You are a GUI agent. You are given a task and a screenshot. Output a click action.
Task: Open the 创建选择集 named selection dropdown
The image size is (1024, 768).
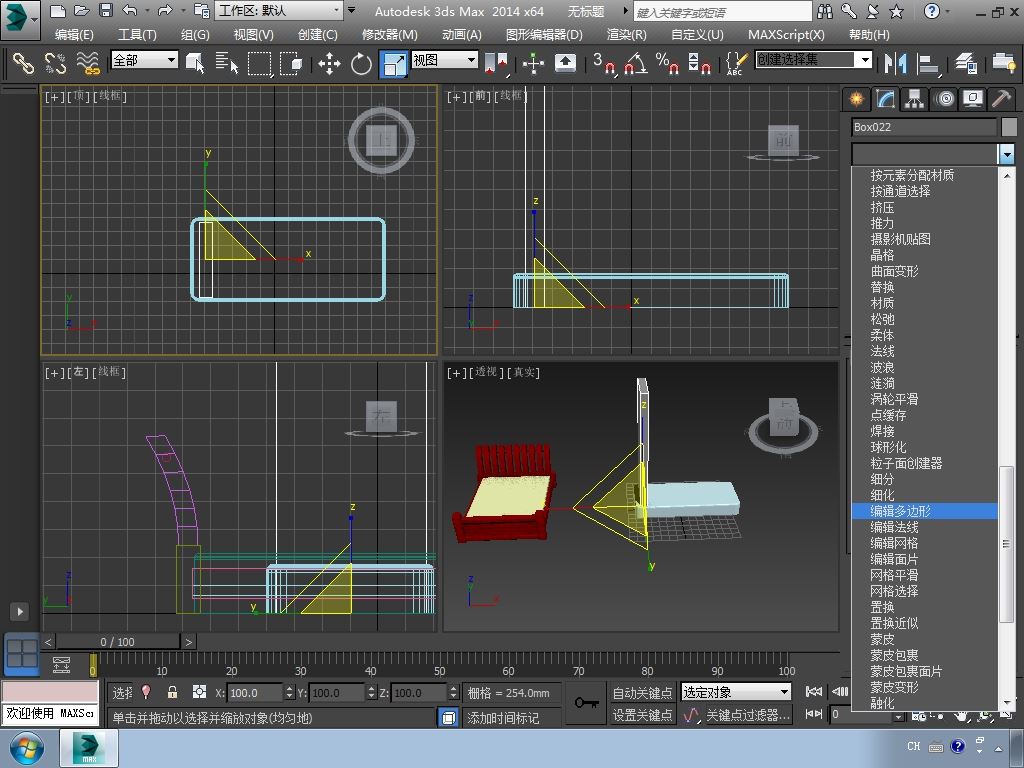tap(813, 60)
